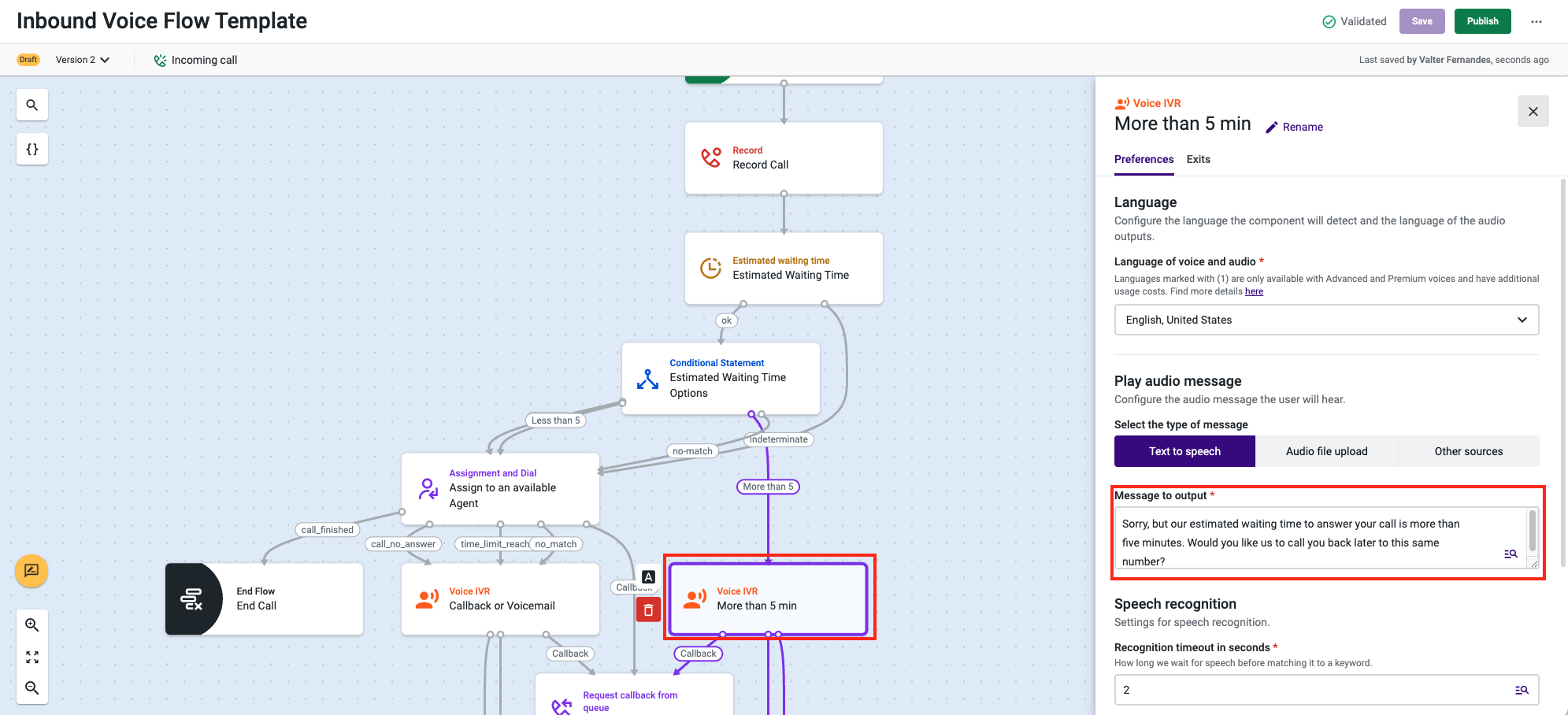
Task: Select the Assign to an available Agent node
Action: (x=501, y=489)
